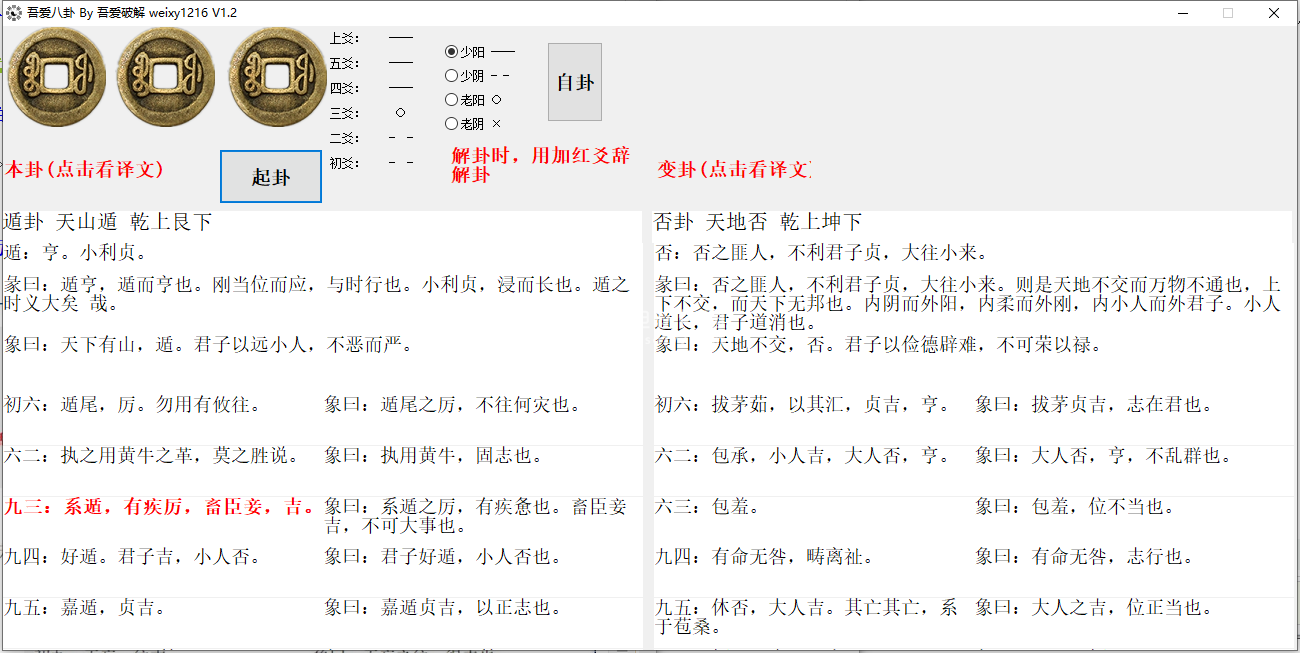Click 象曰：天地不交，否 text

coord(878,345)
